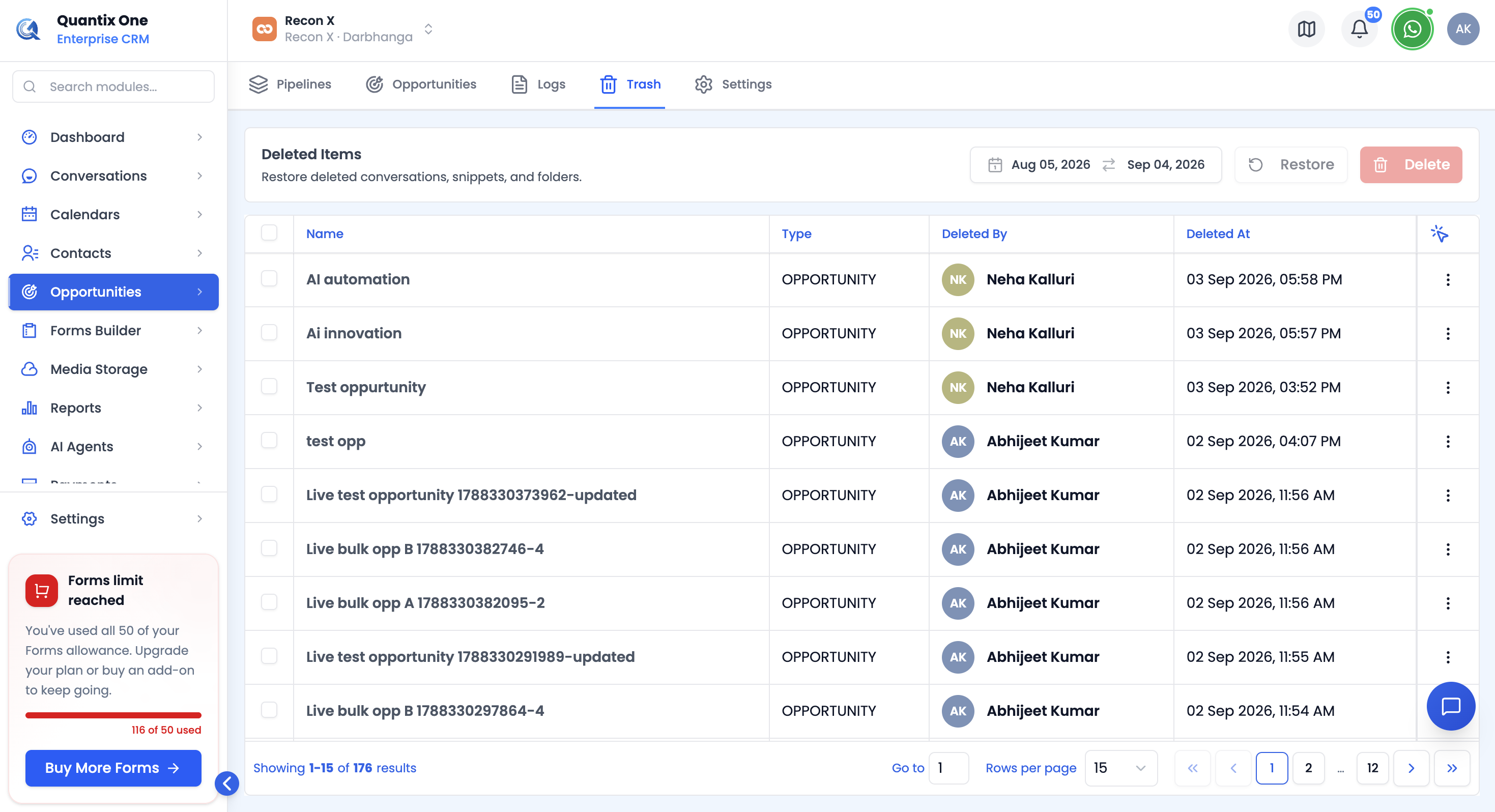Click the Quantix One logo
This screenshot has width=1495, height=812.
tap(28, 29)
